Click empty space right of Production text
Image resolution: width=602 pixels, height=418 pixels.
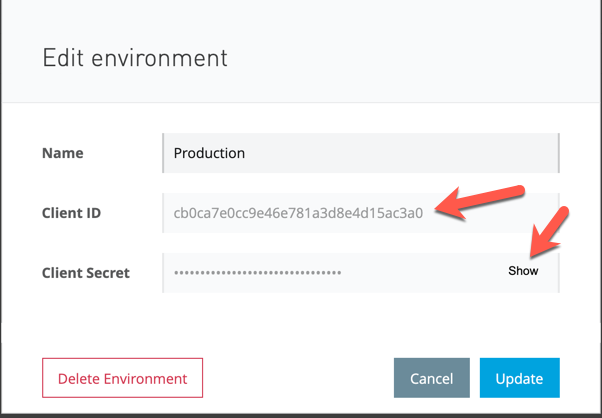tap(420, 154)
